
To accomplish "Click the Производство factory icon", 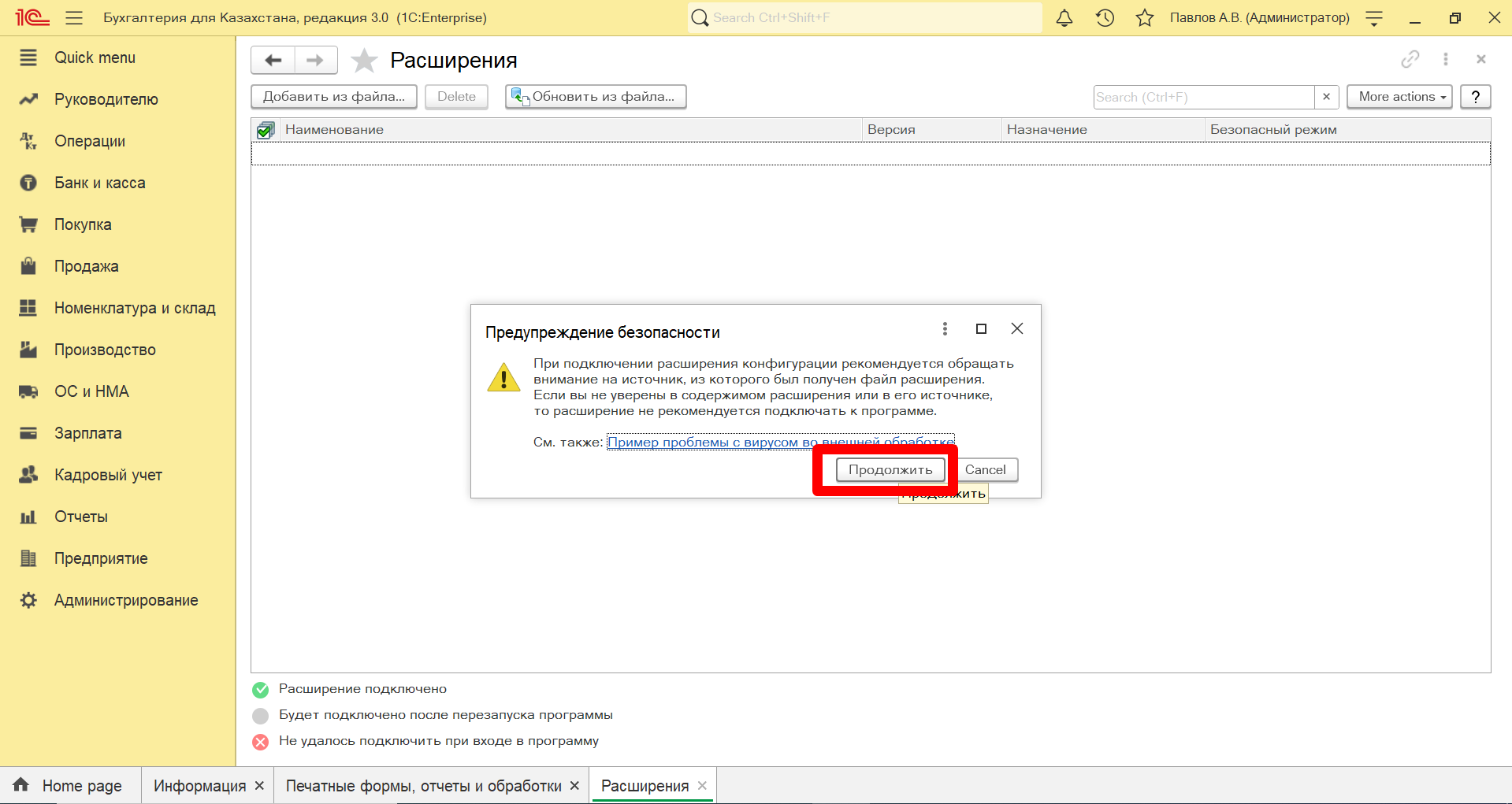I will (x=28, y=350).
